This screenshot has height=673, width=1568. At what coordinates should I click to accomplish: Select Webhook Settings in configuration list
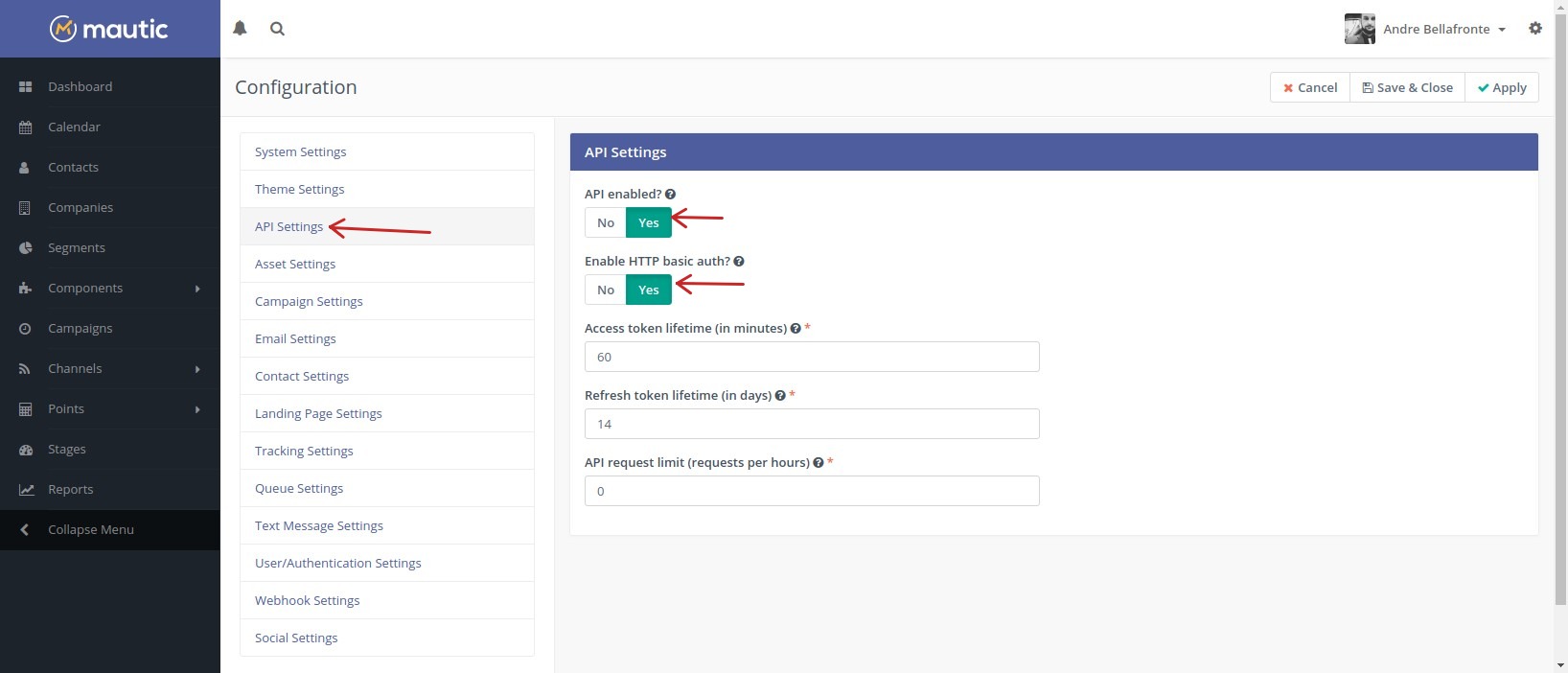[x=307, y=600]
